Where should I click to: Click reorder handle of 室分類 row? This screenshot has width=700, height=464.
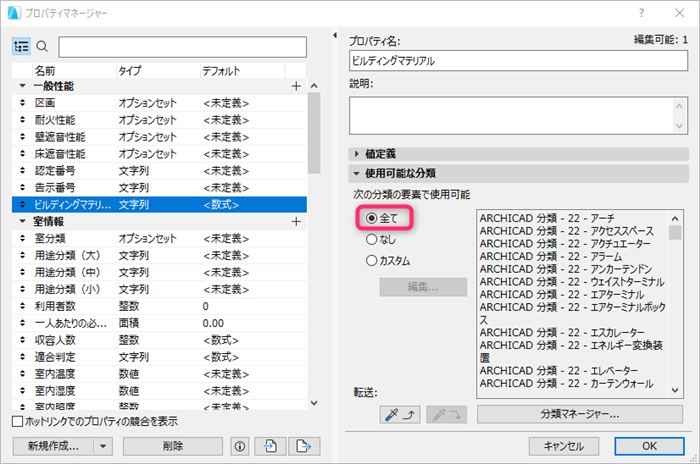tap(22, 238)
